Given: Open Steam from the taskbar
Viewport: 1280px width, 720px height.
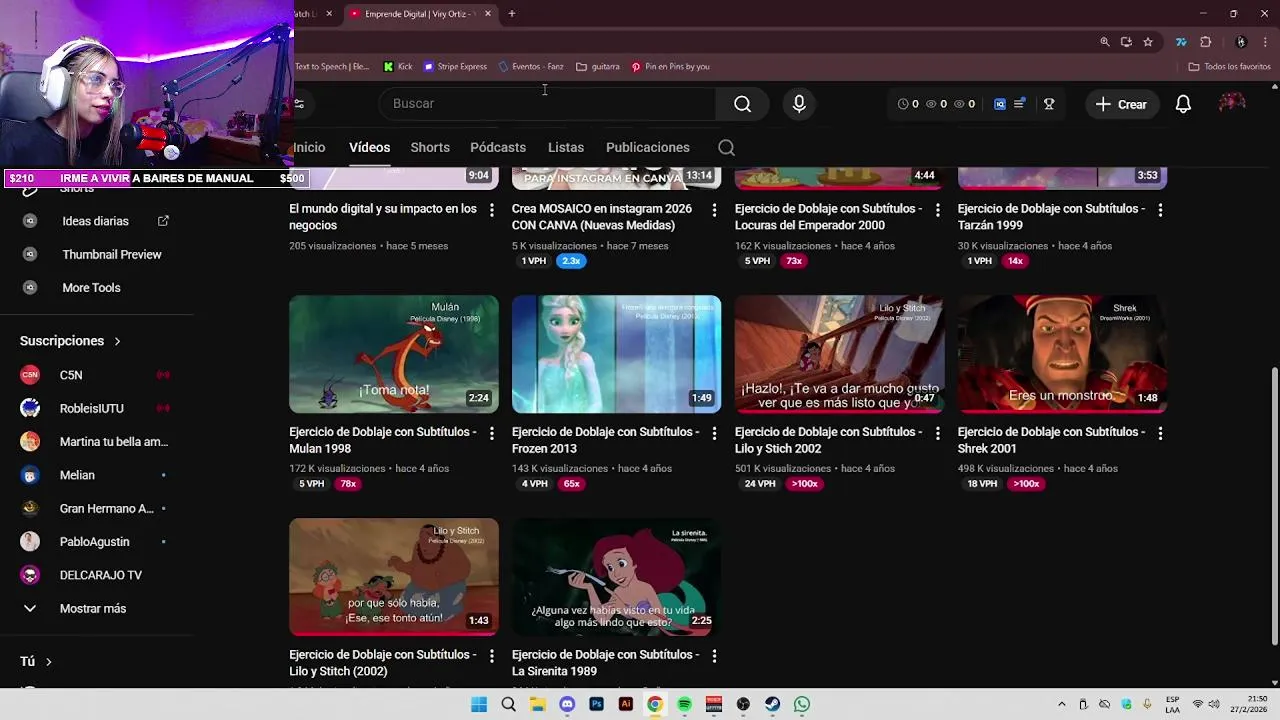Looking at the screenshot, I should point(773,704).
